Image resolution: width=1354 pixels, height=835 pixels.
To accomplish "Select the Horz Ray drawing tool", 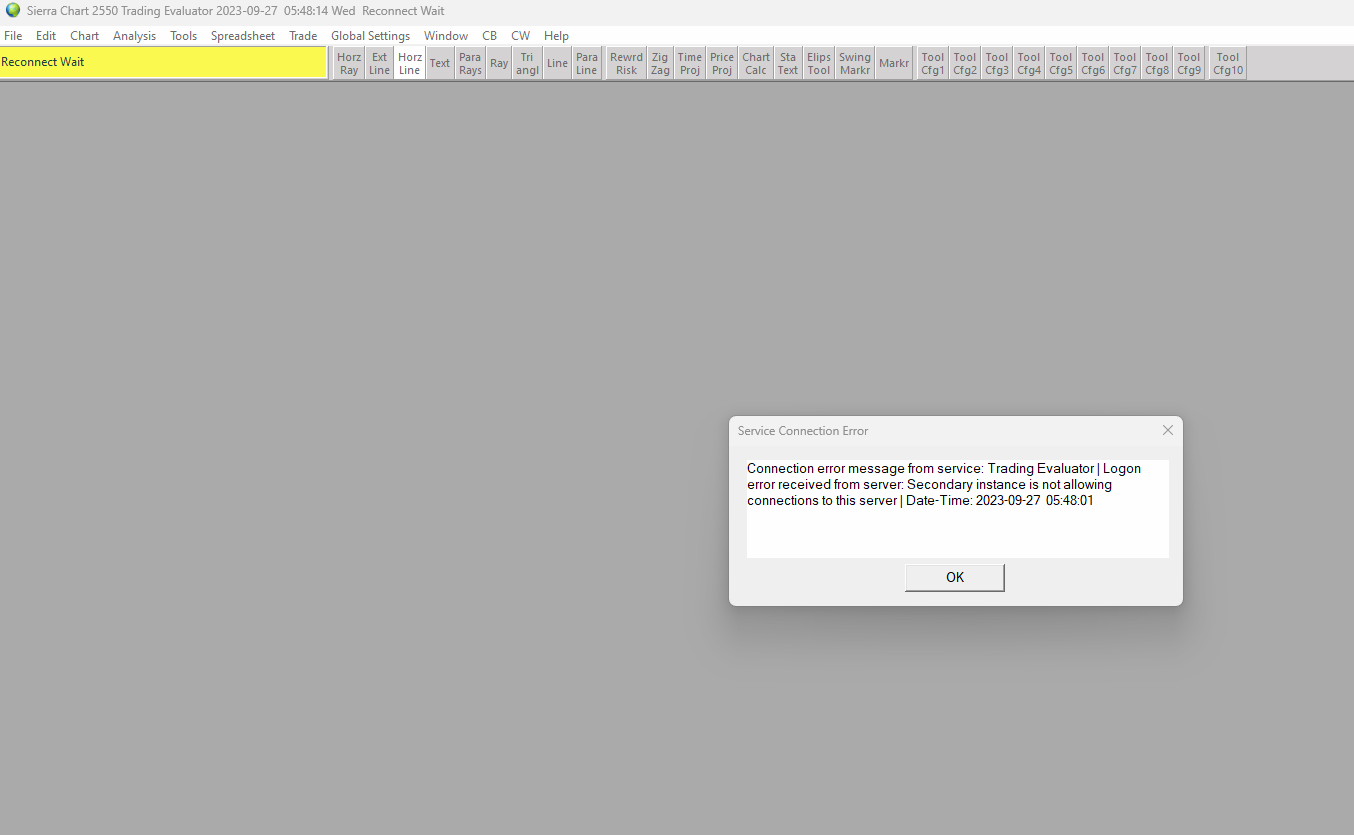I will point(349,63).
